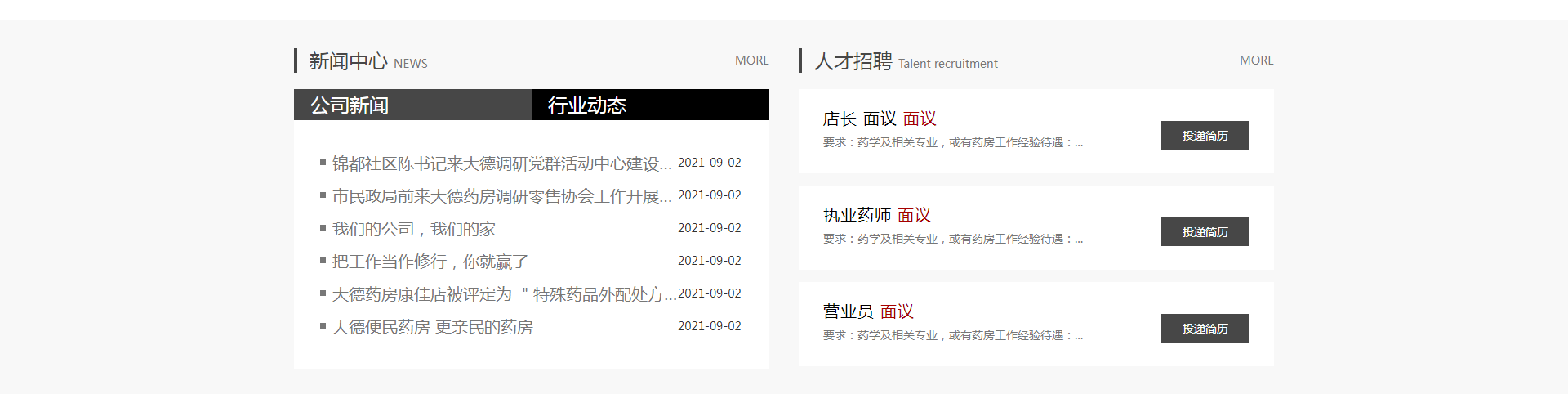Open MORE link in 人才招聘 section
The height and width of the screenshot is (394, 1568).
click(x=1256, y=60)
